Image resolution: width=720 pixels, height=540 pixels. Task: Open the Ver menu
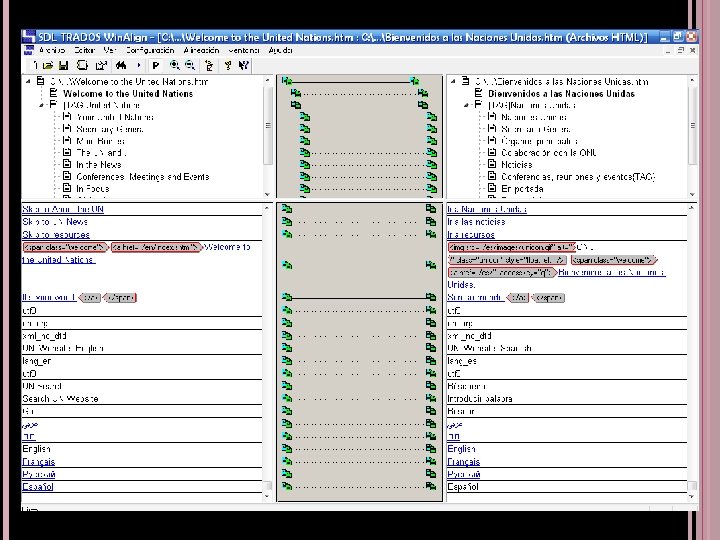[110, 50]
